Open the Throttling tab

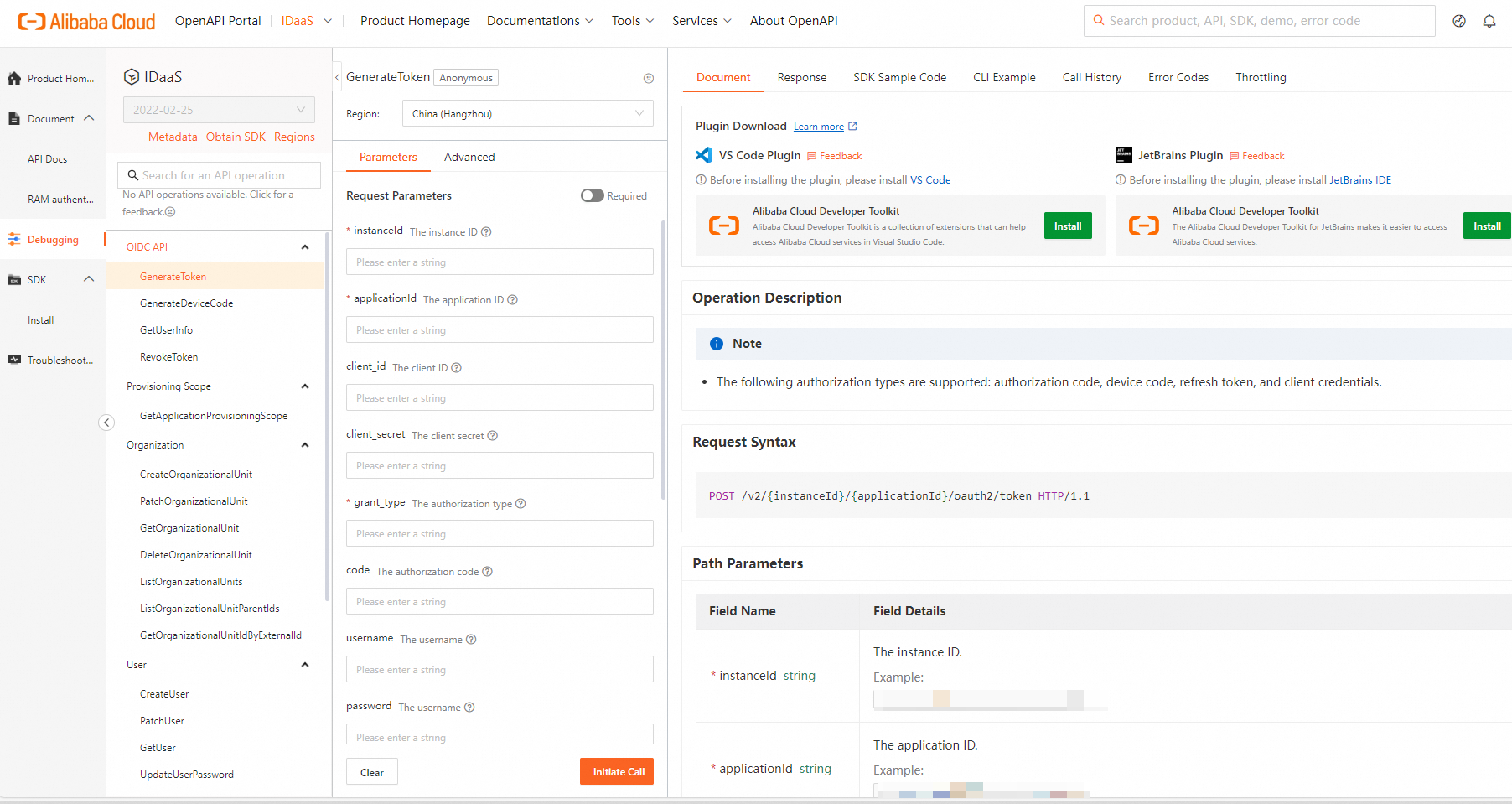point(1261,77)
